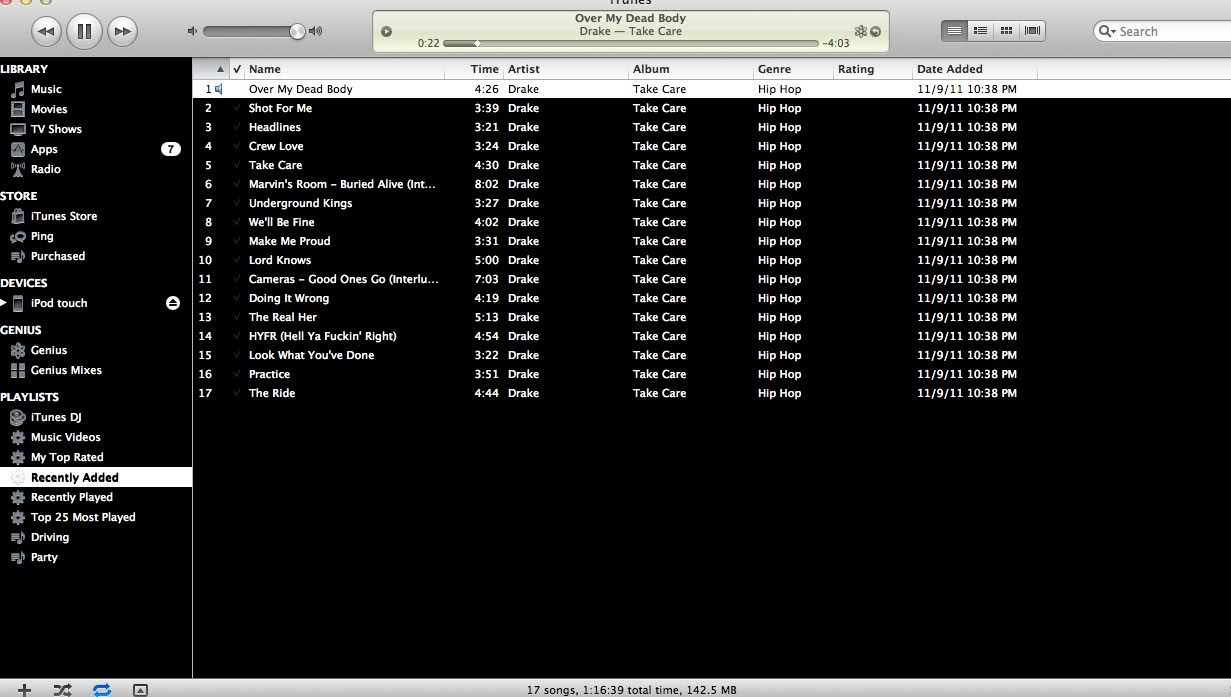
Task: Select the iPod touch device
Action: tap(59, 303)
